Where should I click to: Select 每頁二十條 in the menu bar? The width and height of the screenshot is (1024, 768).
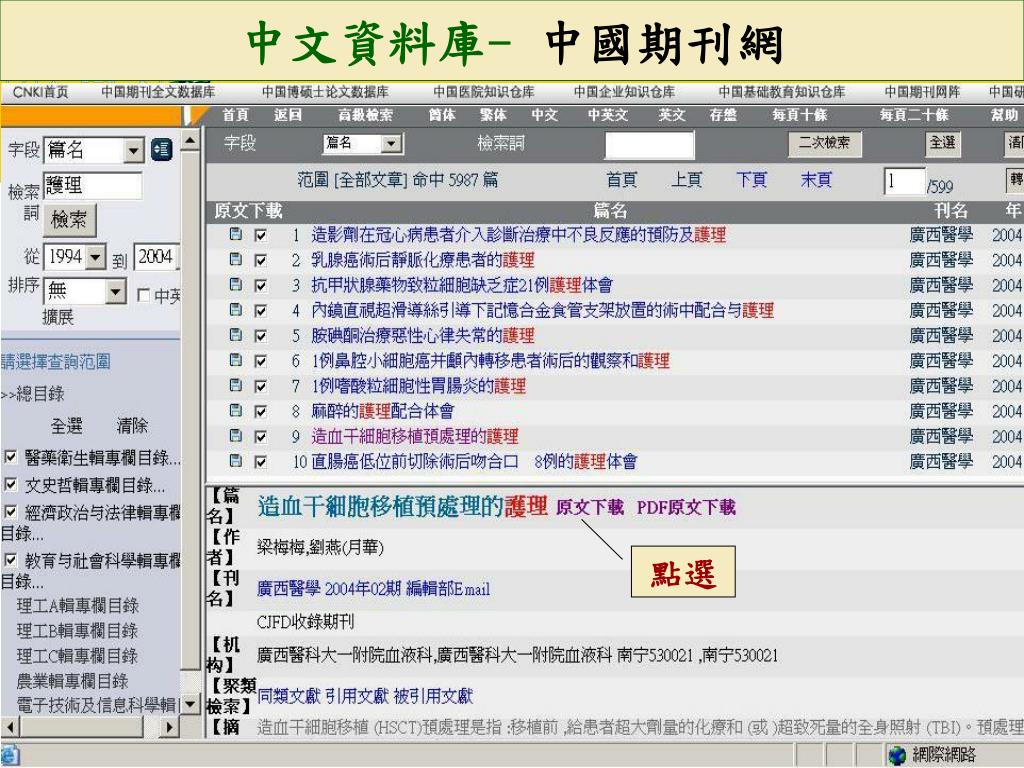click(x=914, y=115)
